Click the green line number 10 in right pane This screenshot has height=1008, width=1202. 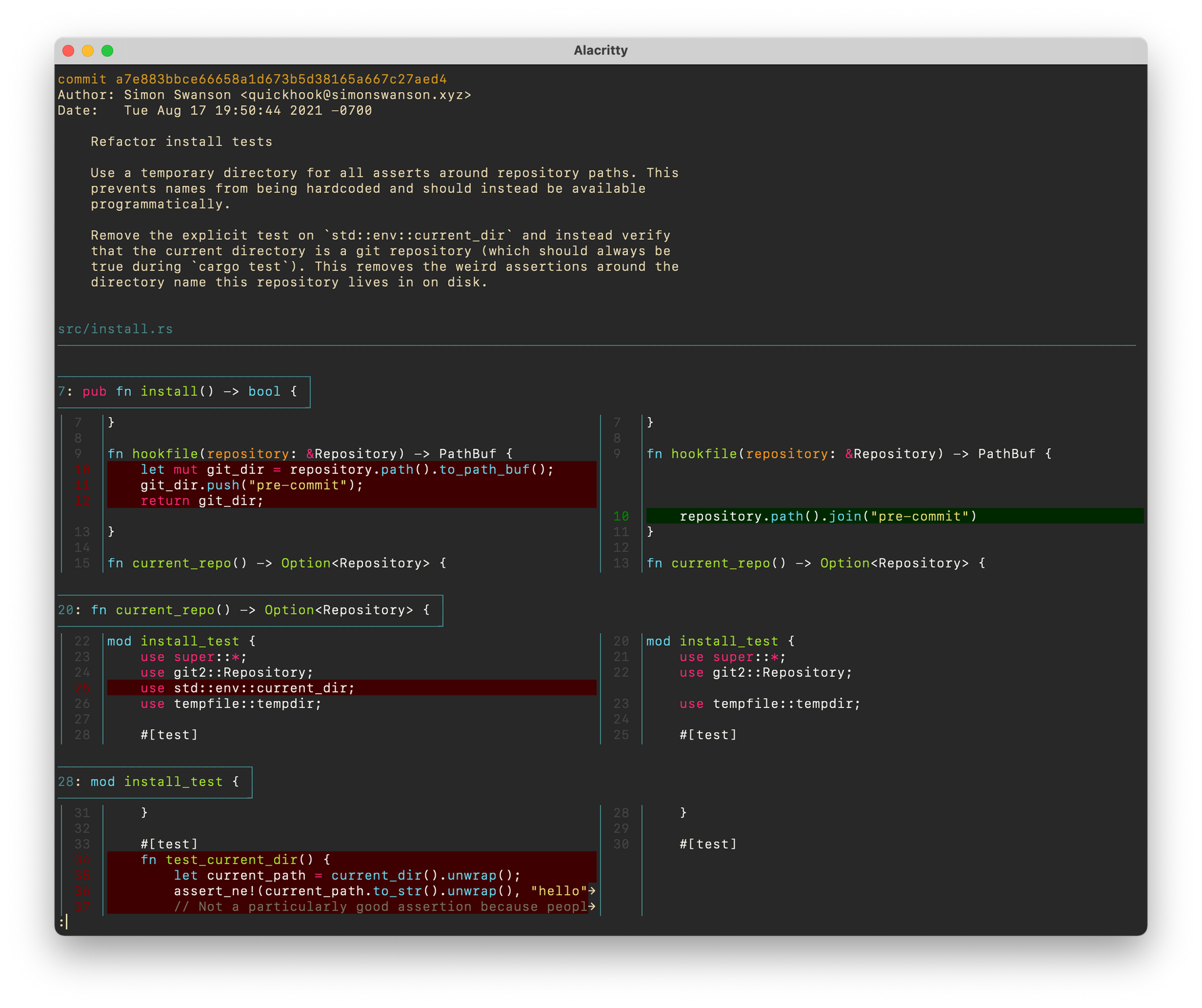pos(621,517)
